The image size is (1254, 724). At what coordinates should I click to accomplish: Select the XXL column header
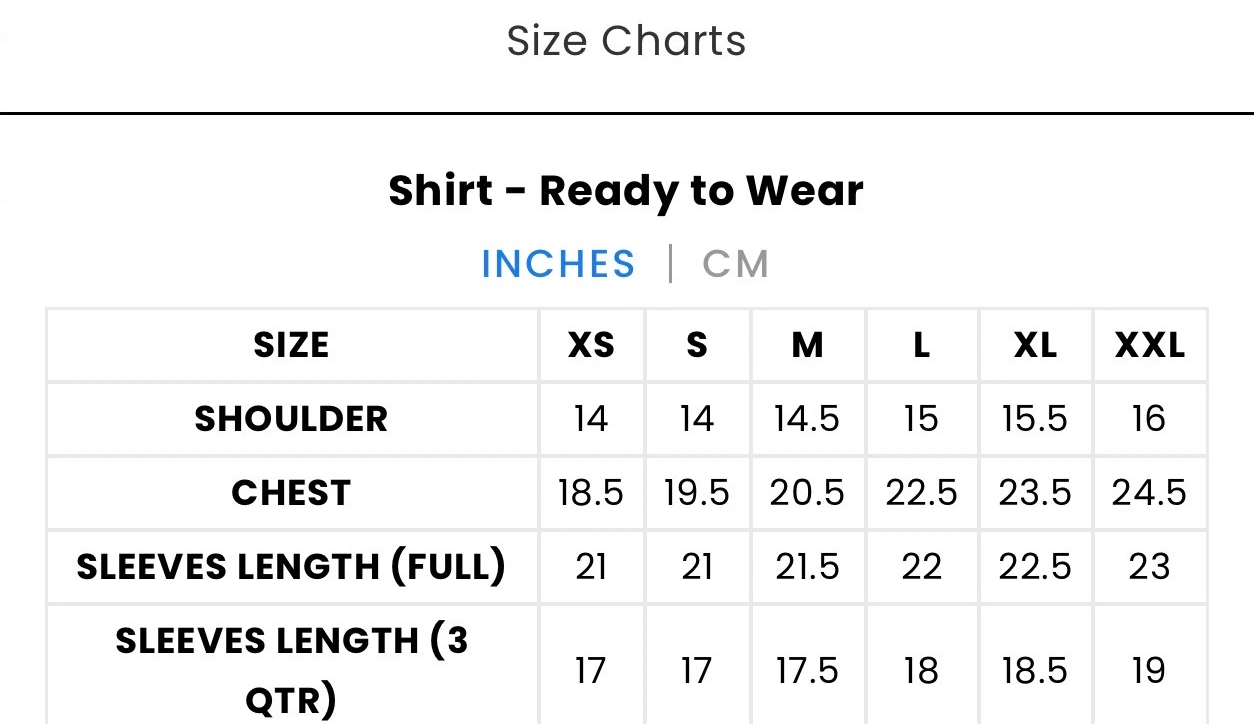click(1149, 345)
